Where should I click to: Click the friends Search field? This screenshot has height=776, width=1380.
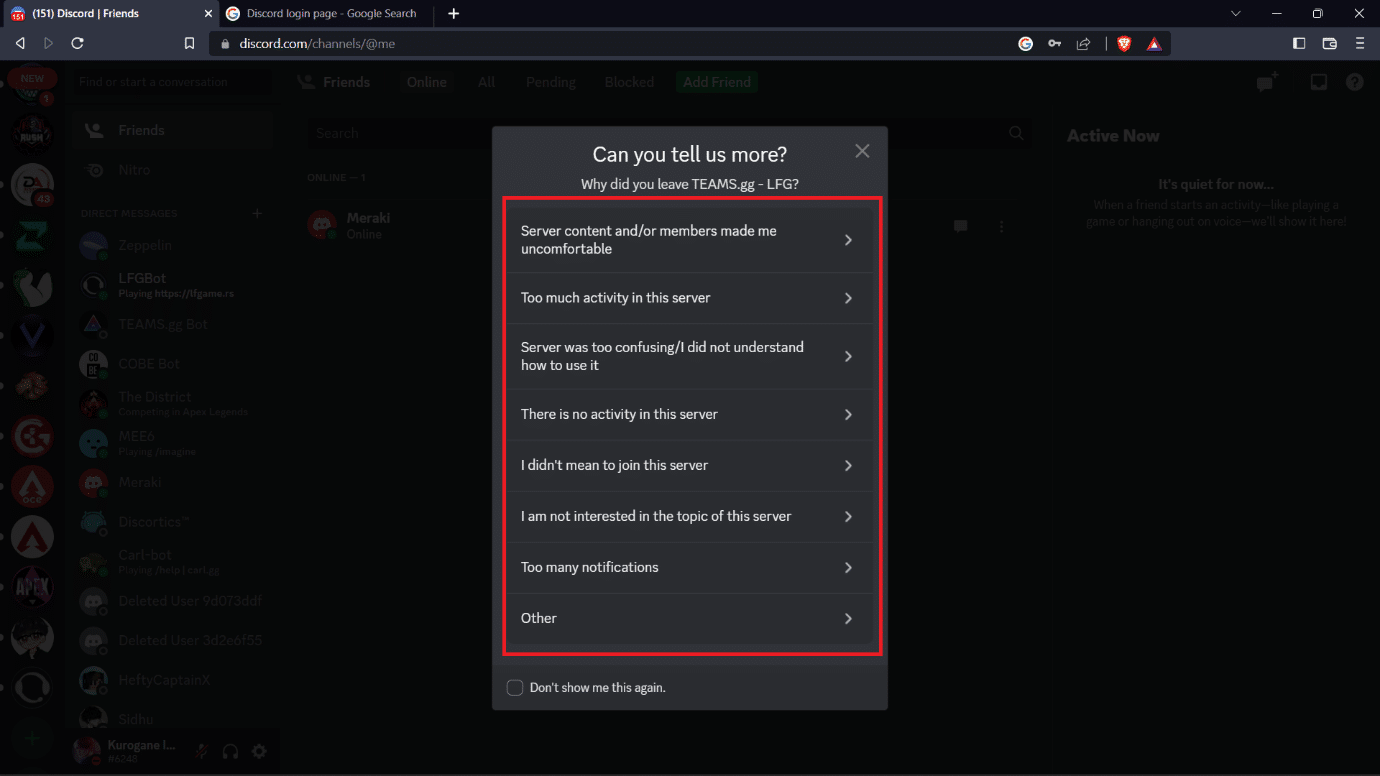[667, 132]
